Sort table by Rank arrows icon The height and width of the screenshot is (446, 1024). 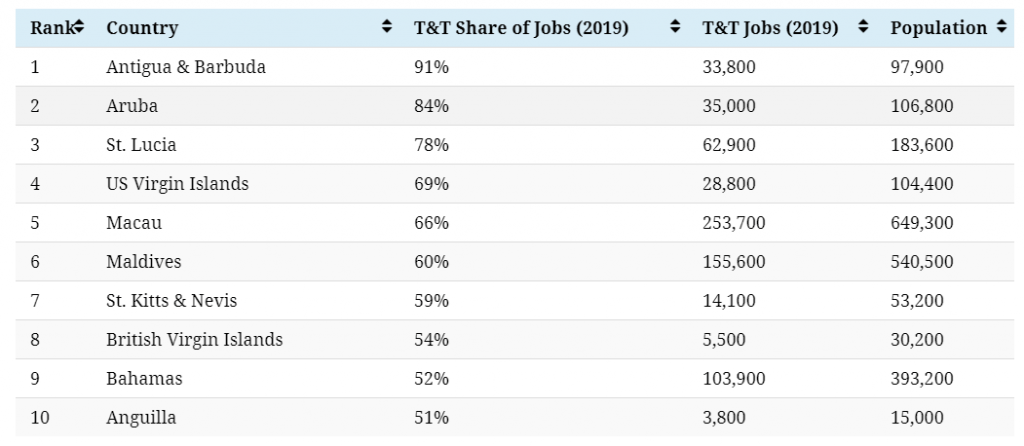pos(79,27)
